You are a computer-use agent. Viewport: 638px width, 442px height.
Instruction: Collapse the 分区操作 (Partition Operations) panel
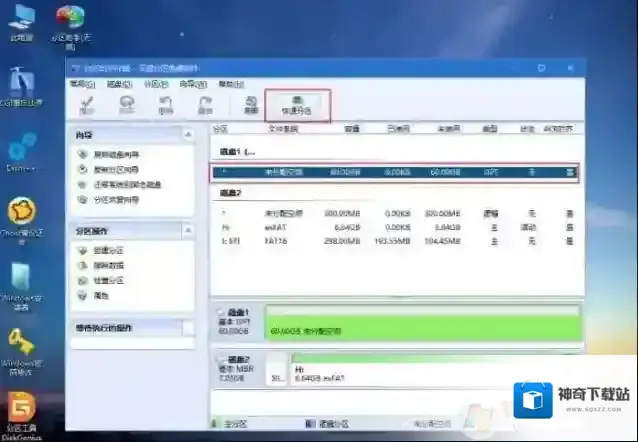coord(187,230)
